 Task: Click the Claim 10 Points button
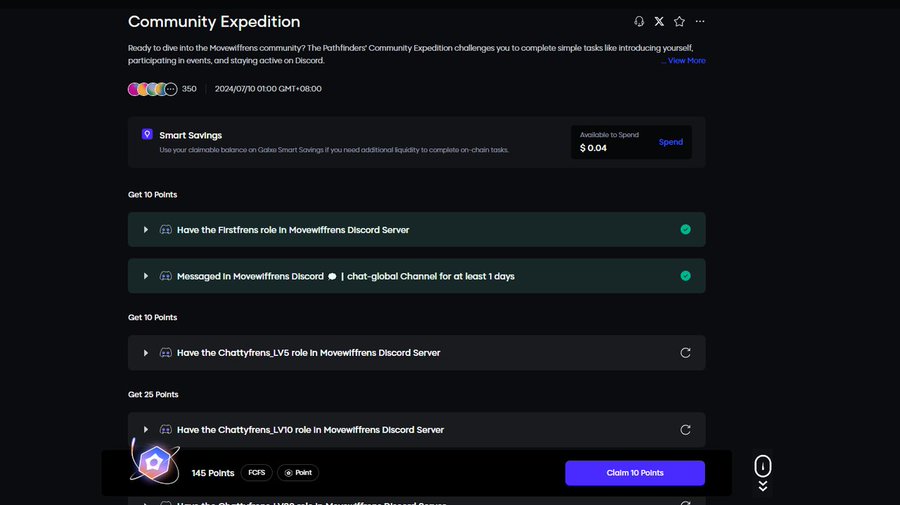(635, 473)
